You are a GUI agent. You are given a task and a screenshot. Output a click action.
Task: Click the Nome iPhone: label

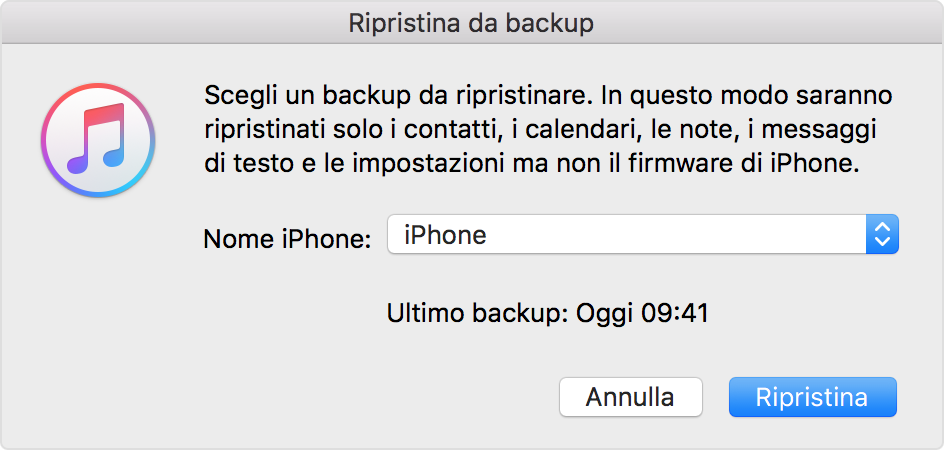[x=288, y=239]
